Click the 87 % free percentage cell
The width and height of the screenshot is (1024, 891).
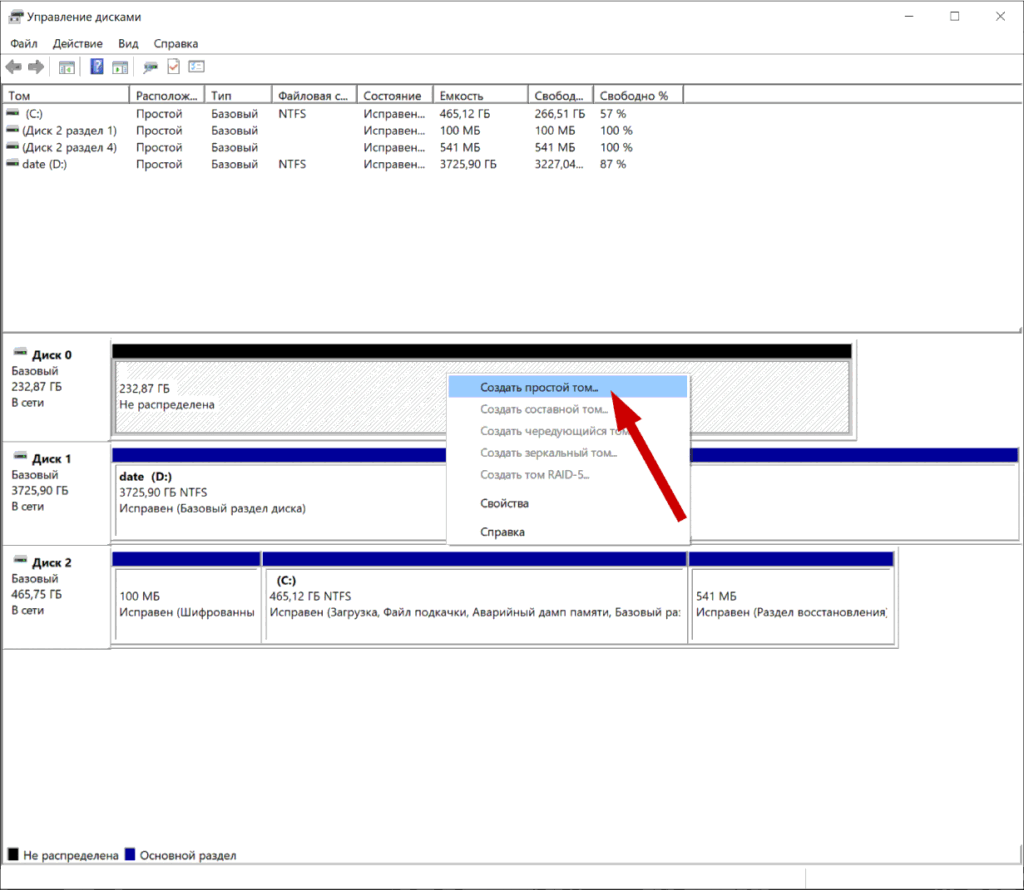613,164
